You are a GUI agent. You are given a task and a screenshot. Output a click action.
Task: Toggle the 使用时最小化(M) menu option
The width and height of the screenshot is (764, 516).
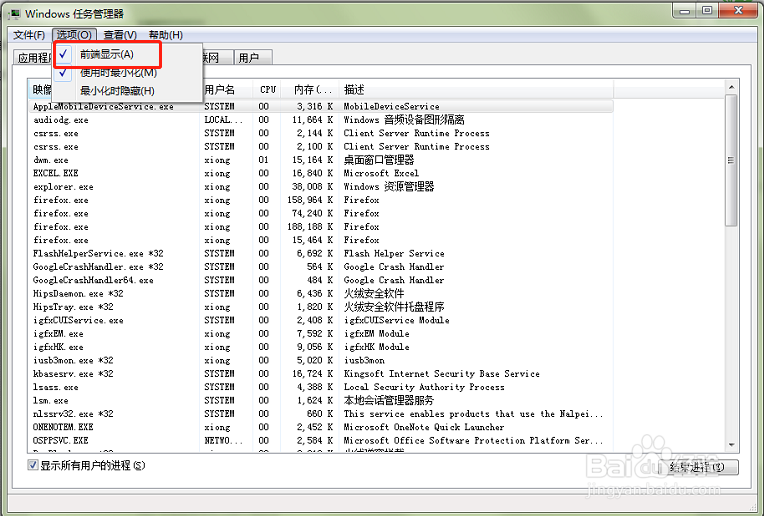(128, 73)
